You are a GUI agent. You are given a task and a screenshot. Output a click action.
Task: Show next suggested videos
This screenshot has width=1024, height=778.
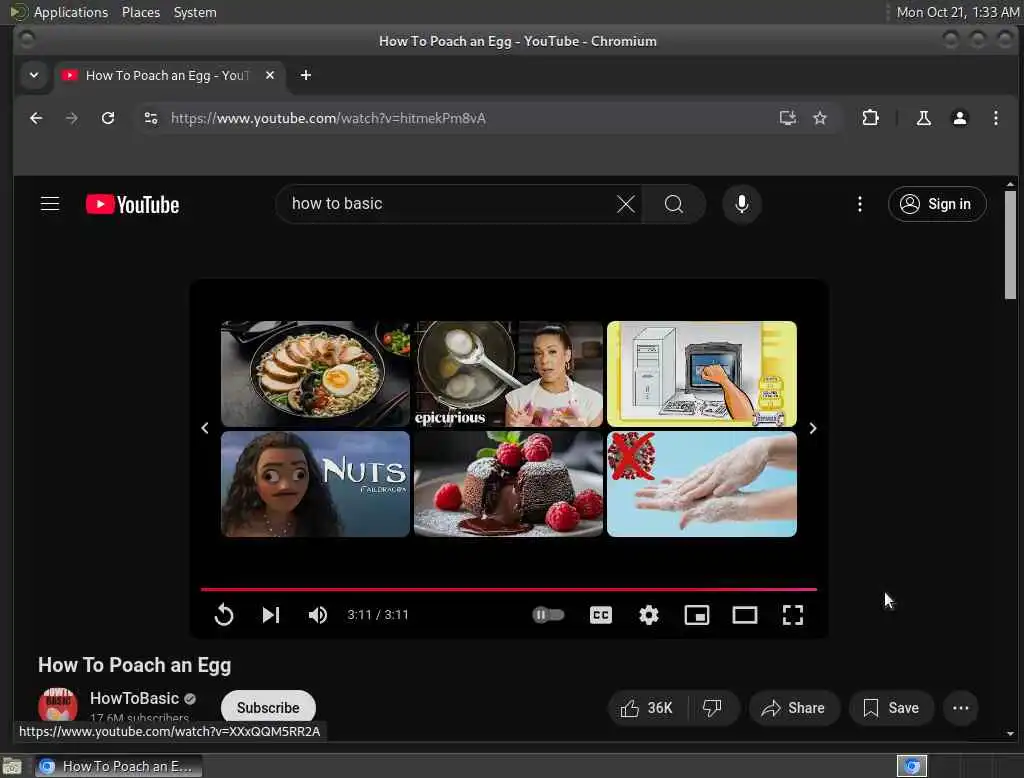click(x=812, y=428)
